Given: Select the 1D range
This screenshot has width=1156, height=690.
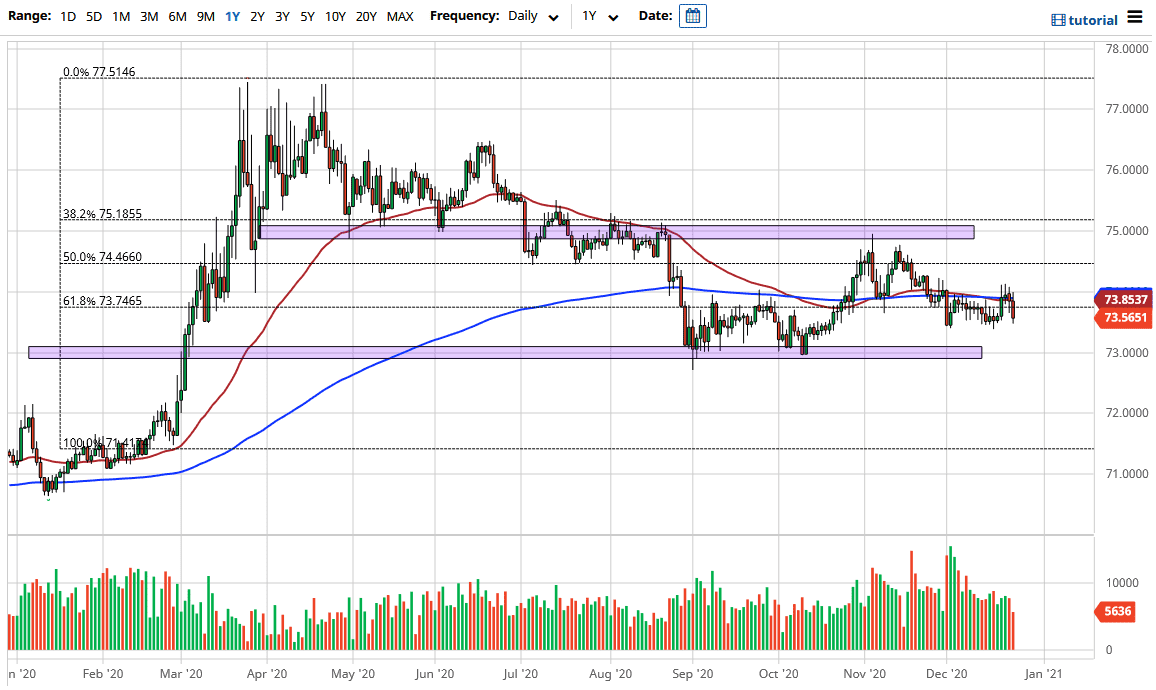Looking at the screenshot, I should click(68, 16).
